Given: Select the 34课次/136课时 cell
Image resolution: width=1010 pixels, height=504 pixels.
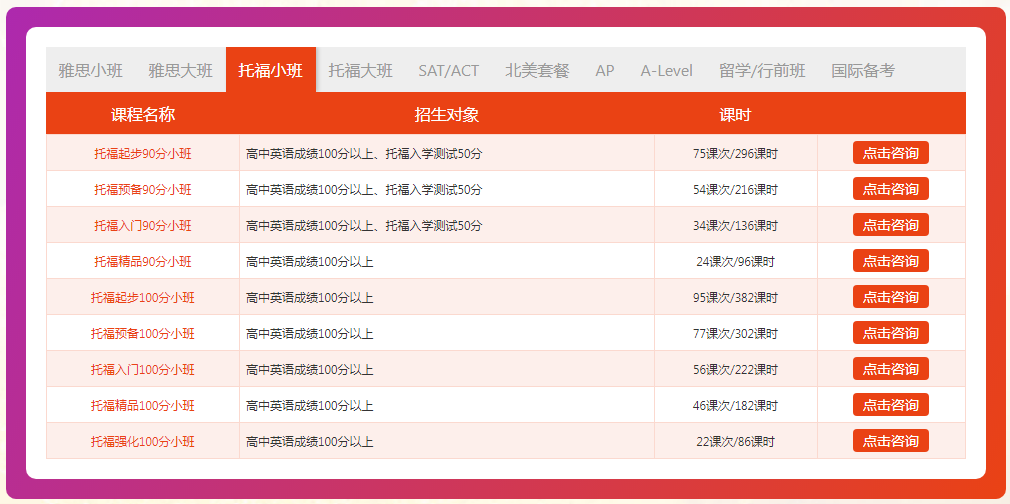Looking at the screenshot, I should coord(736,226).
